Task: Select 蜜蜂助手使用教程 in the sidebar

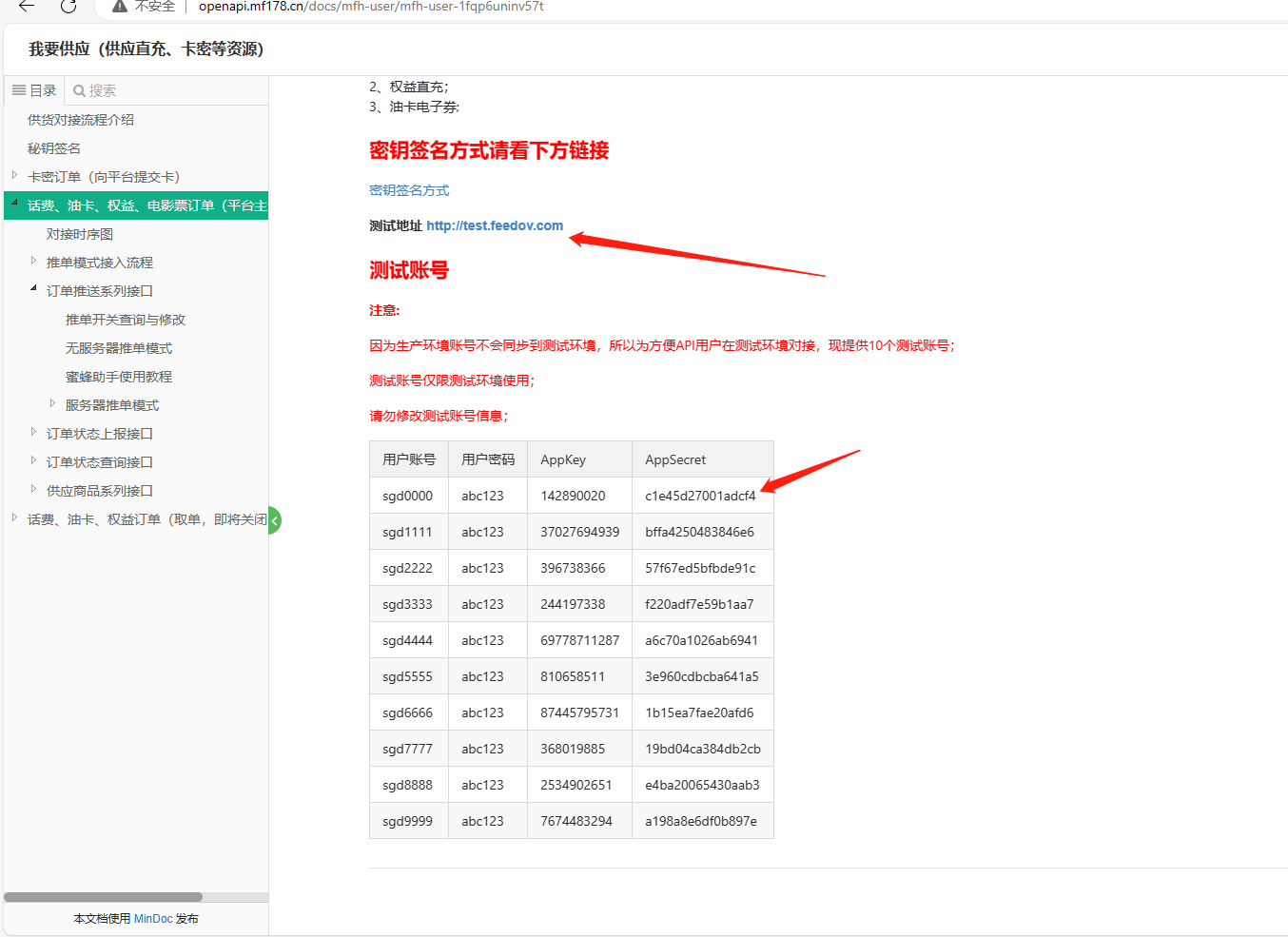Action: pyautogui.click(x=119, y=377)
